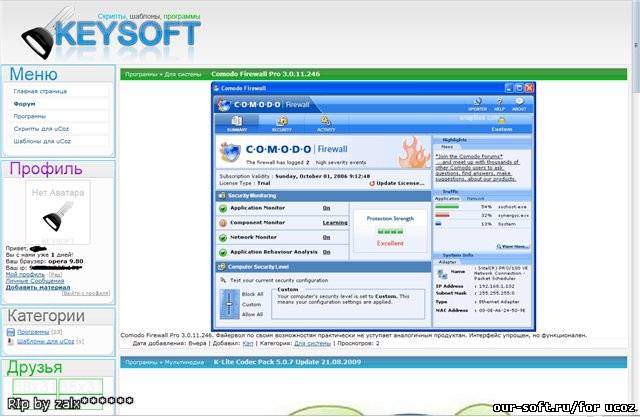Open the Summary tab icon in Comodo Firewall
Viewport: 640px width, 417px height.
coord(237,121)
